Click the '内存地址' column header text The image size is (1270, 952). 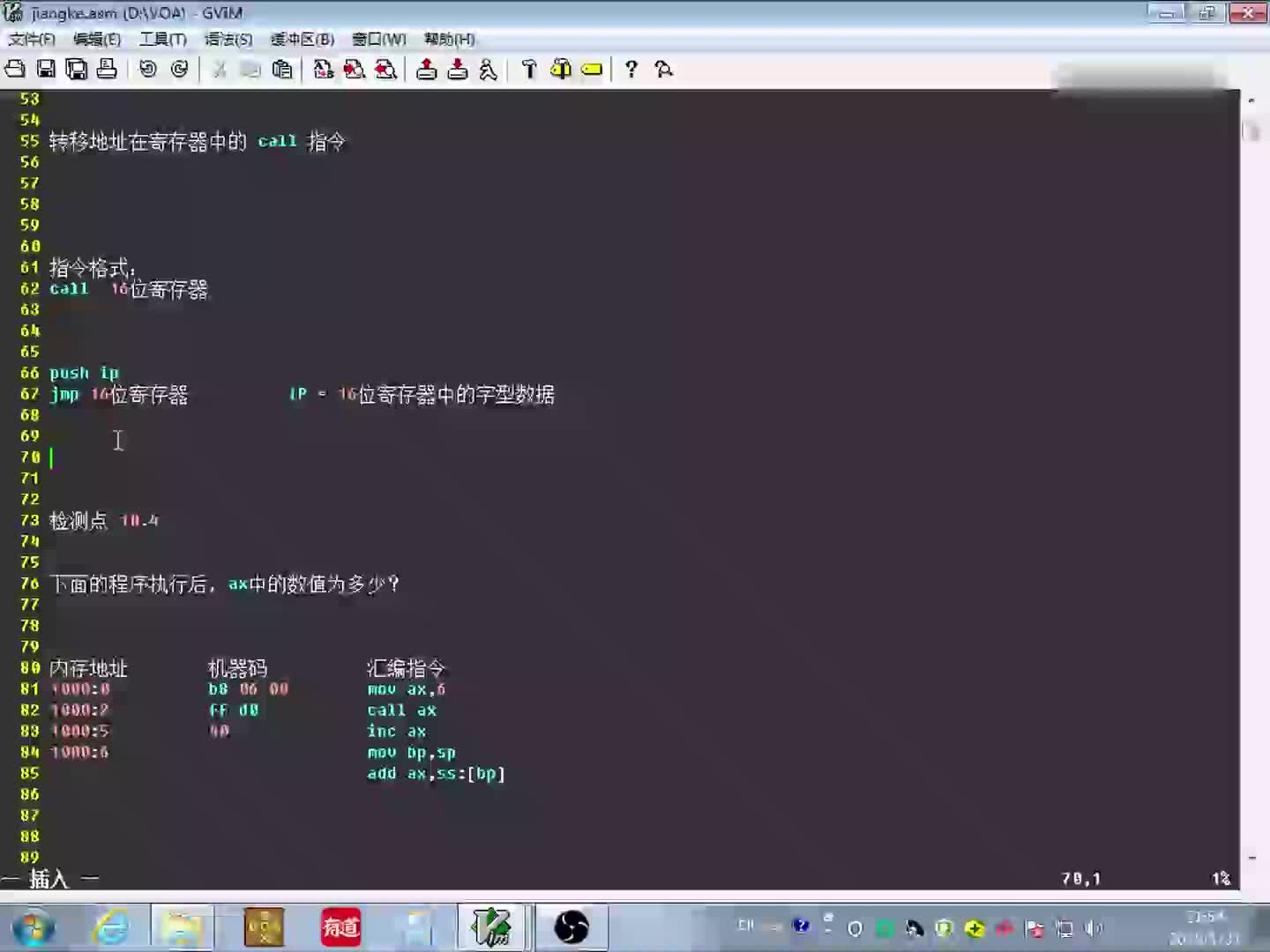point(88,668)
